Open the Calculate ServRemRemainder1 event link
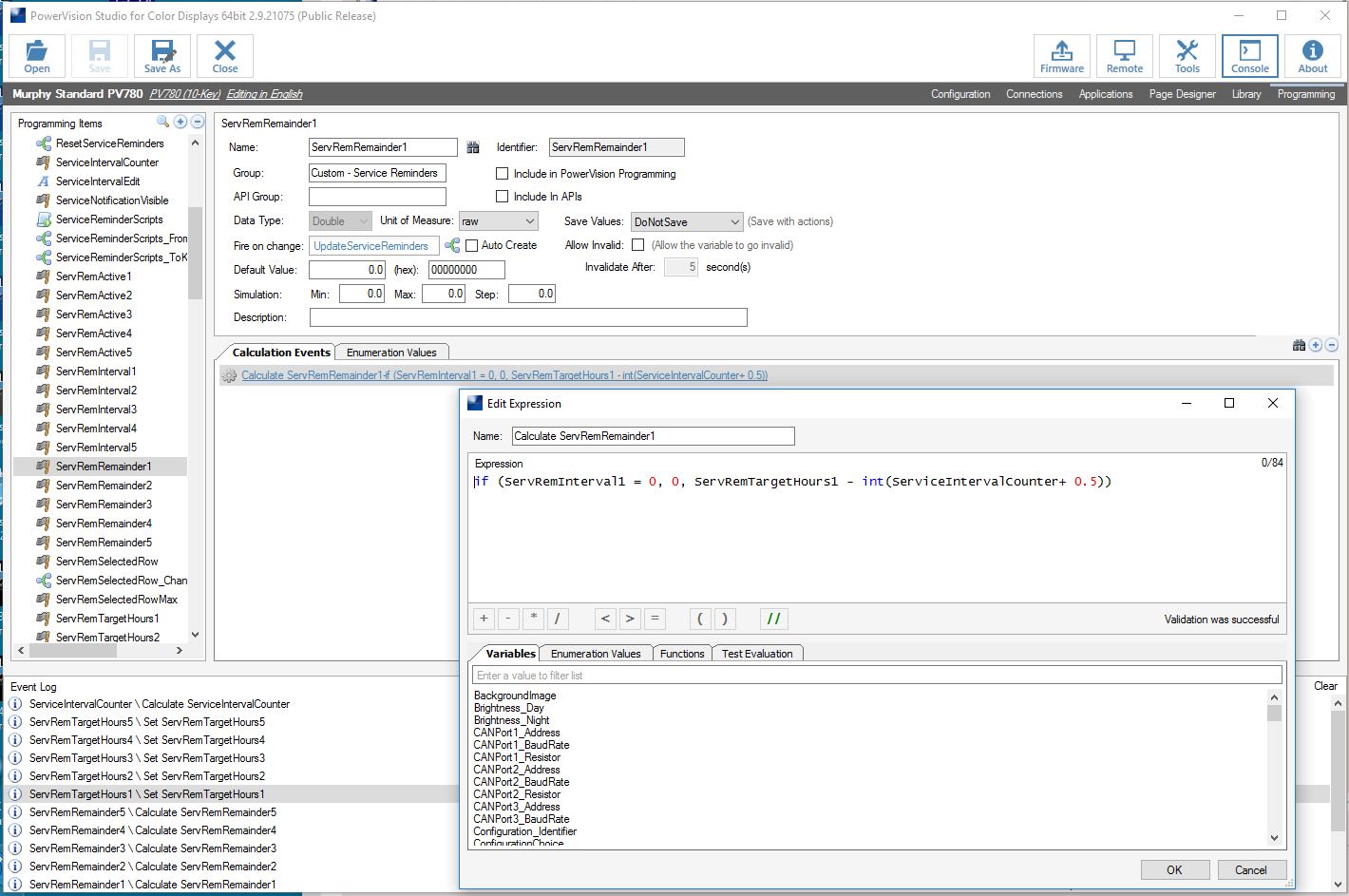The image size is (1349, 896). pos(504,375)
